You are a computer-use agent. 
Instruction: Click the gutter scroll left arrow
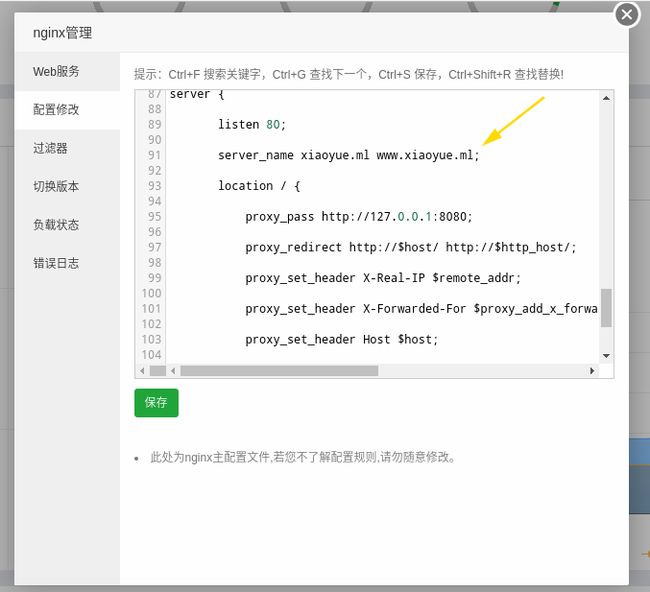pos(142,371)
